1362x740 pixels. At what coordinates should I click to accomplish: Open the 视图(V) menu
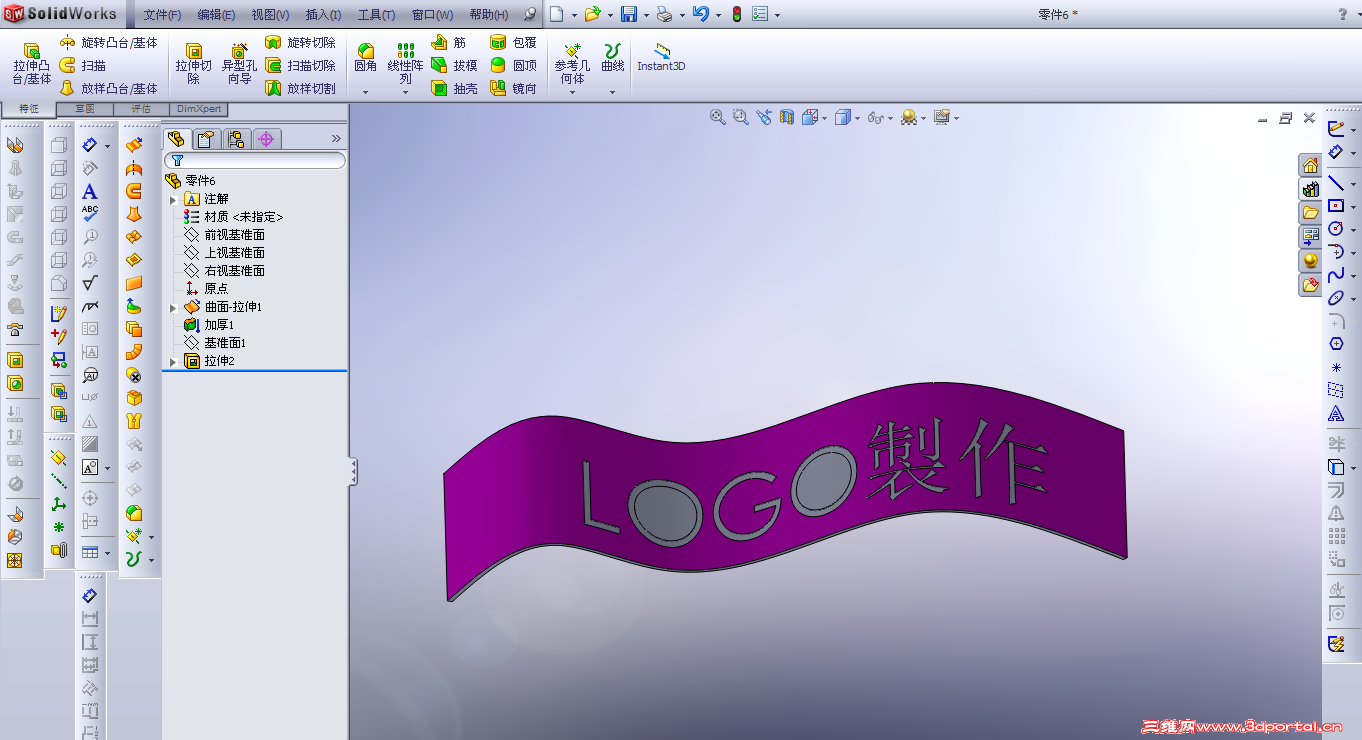pyautogui.click(x=270, y=15)
